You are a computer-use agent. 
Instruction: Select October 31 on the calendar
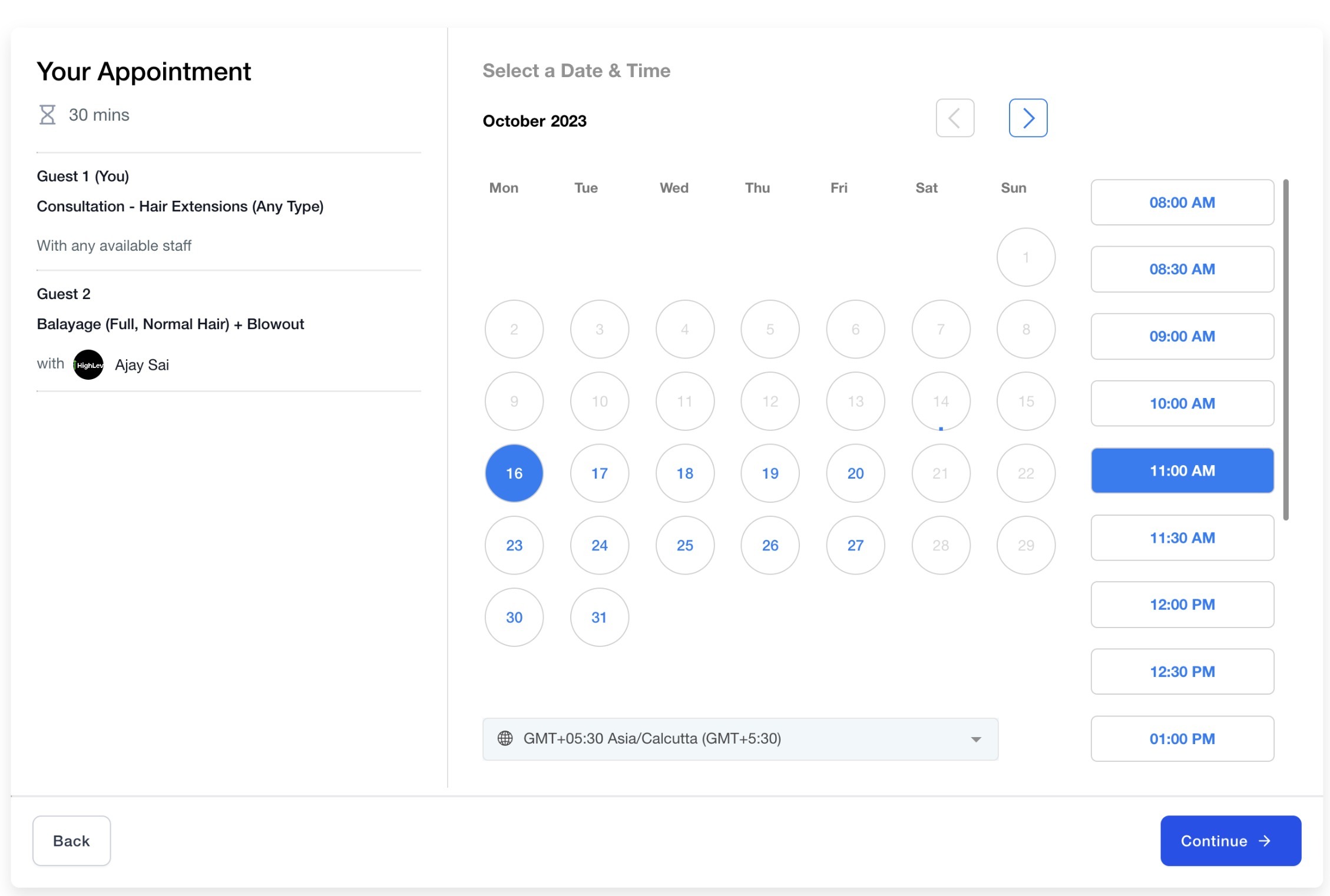click(599, 618)
